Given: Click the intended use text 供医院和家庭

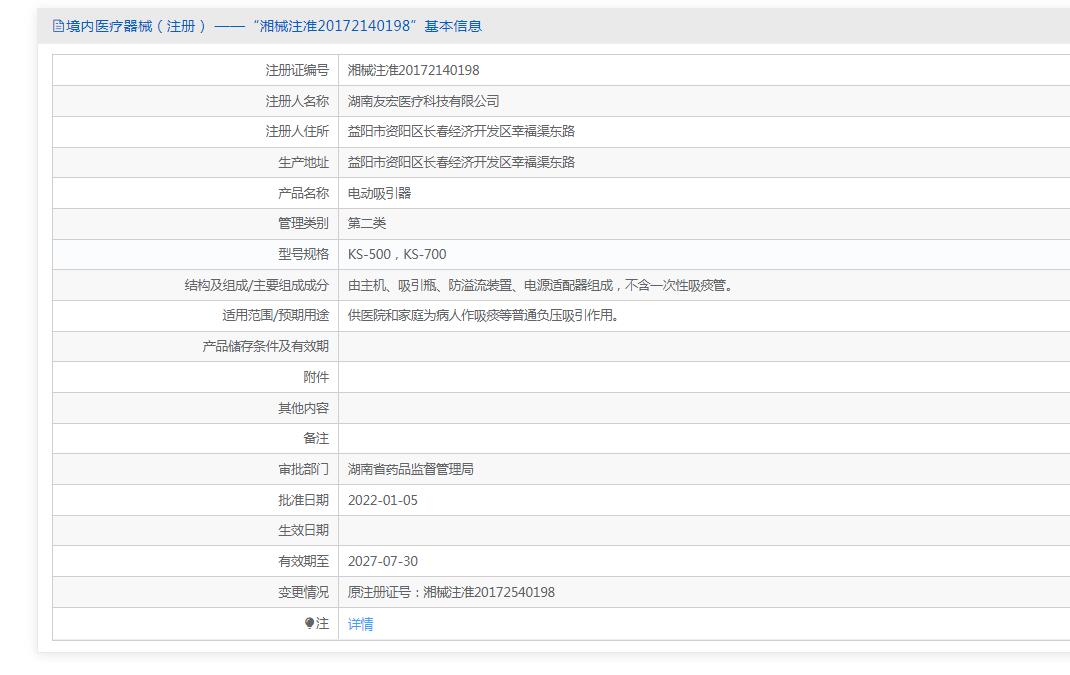Looking at the screenshot, I should (483, 315).
